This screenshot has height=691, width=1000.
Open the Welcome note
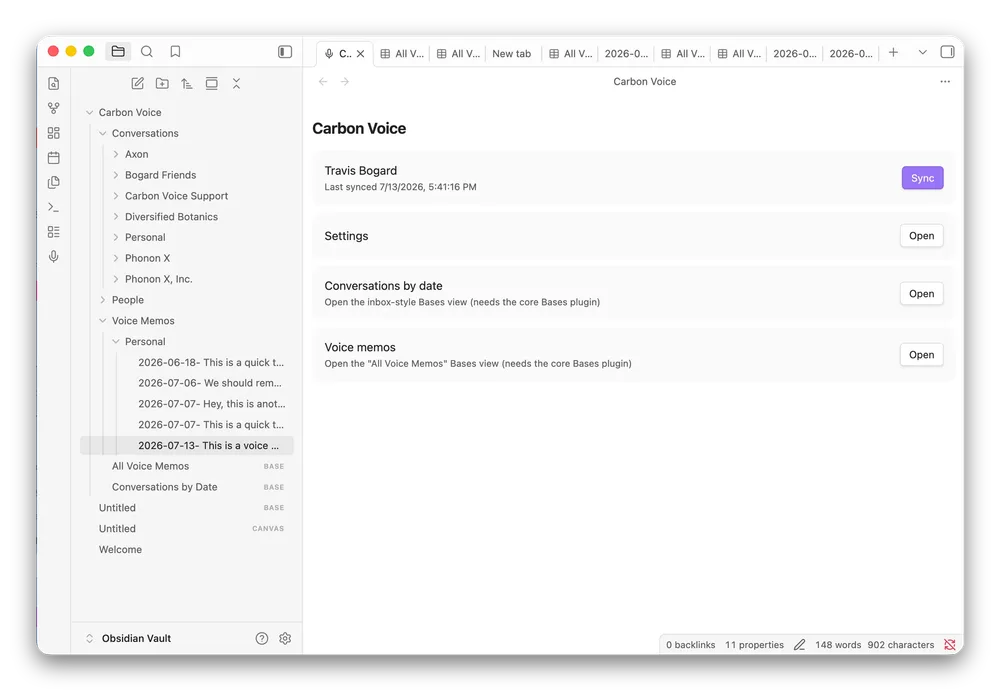187,549
